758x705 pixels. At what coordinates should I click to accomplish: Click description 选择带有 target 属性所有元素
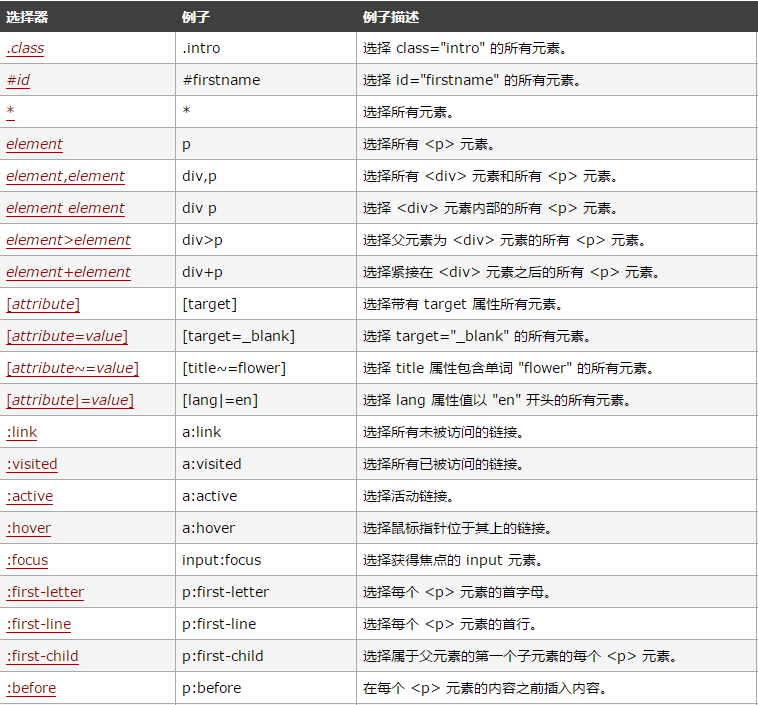coord(463,304)
